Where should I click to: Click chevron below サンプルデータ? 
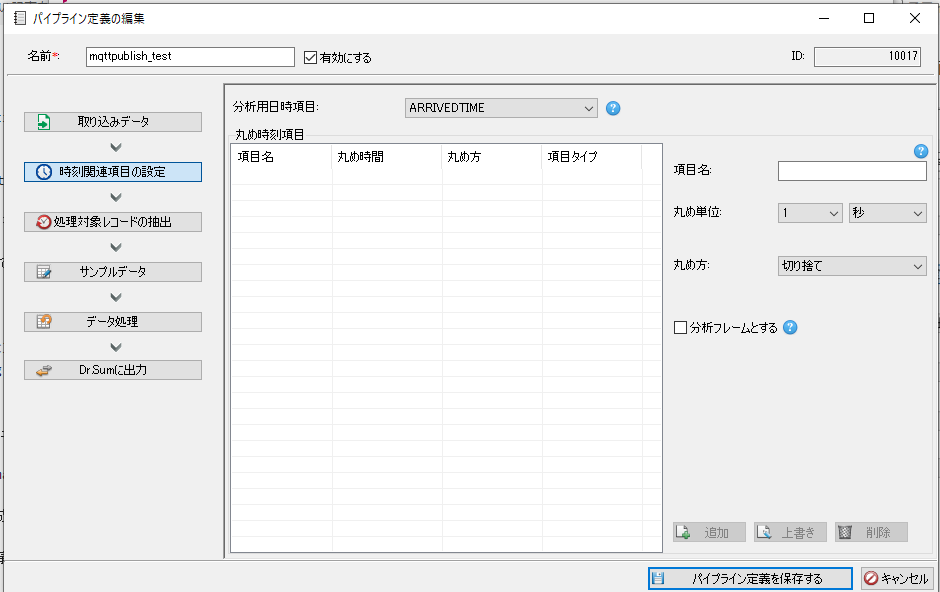click(116, 297)
